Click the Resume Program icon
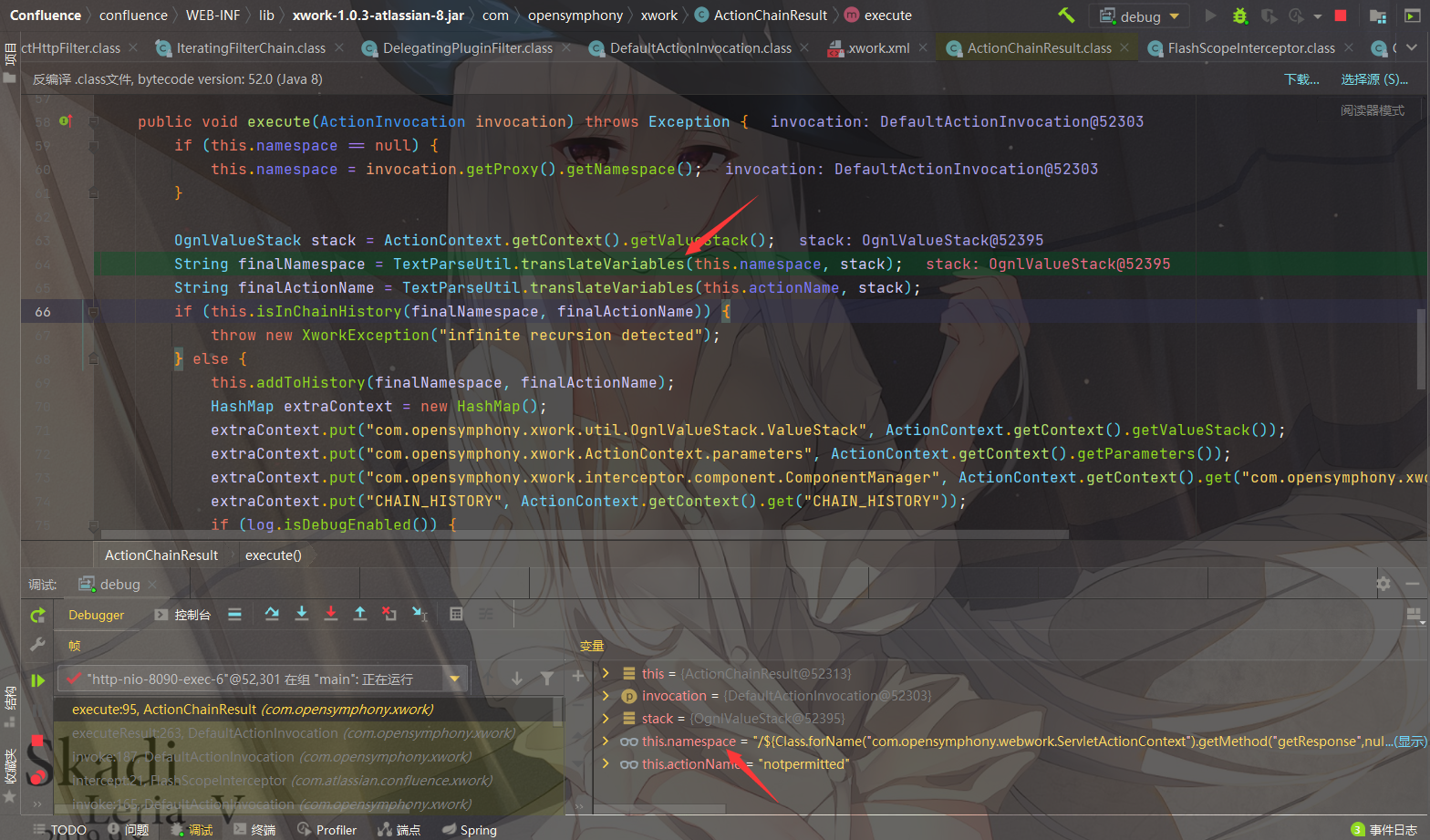This screenshot has width=1430, height=840. click(x=37, y=680)
